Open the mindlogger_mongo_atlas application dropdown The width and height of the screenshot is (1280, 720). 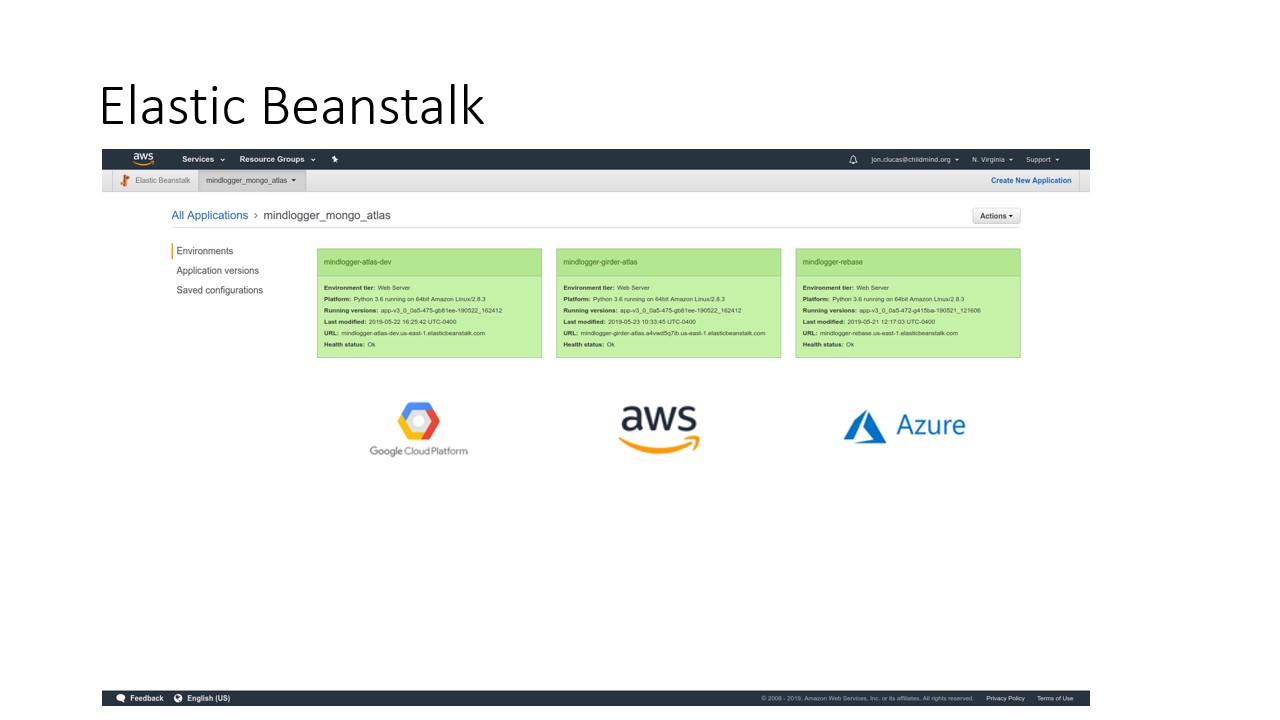pos(251,181)
